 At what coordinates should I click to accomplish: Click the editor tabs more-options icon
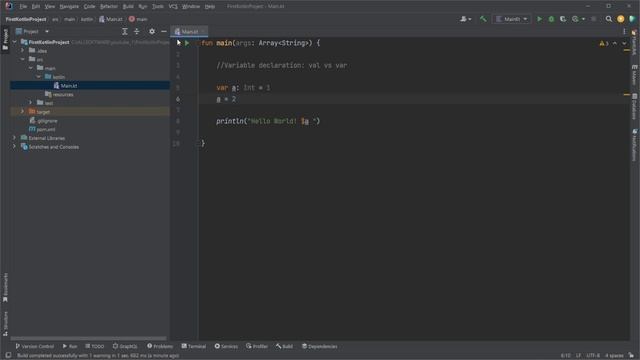624,31
